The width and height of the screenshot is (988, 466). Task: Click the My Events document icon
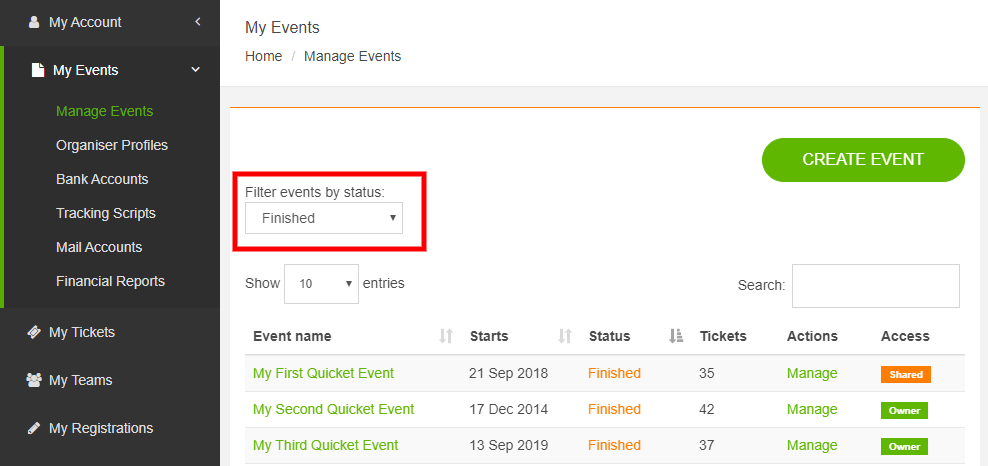37,70
